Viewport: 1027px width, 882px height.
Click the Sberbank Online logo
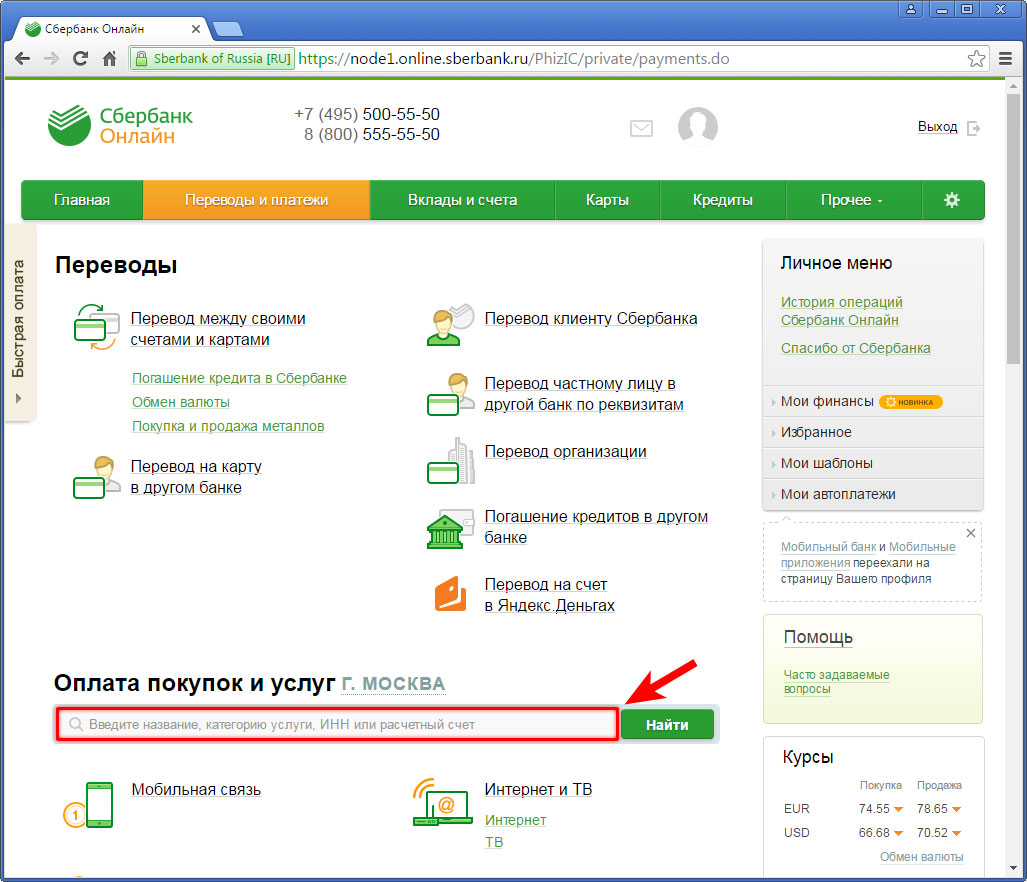(121, 125)
